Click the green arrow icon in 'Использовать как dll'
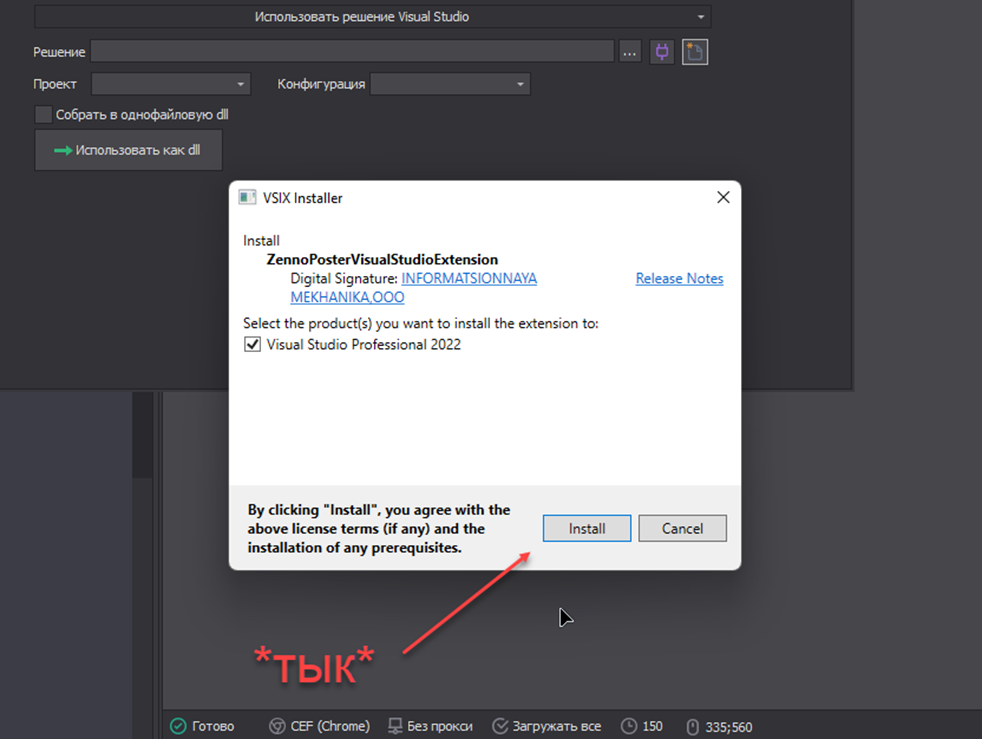 [x=63, y=151]
